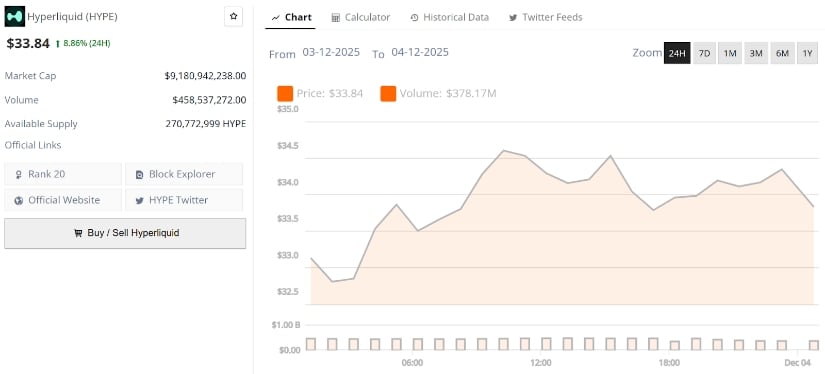
Task: Click the Market Cap label
Action: click(31, 76)
